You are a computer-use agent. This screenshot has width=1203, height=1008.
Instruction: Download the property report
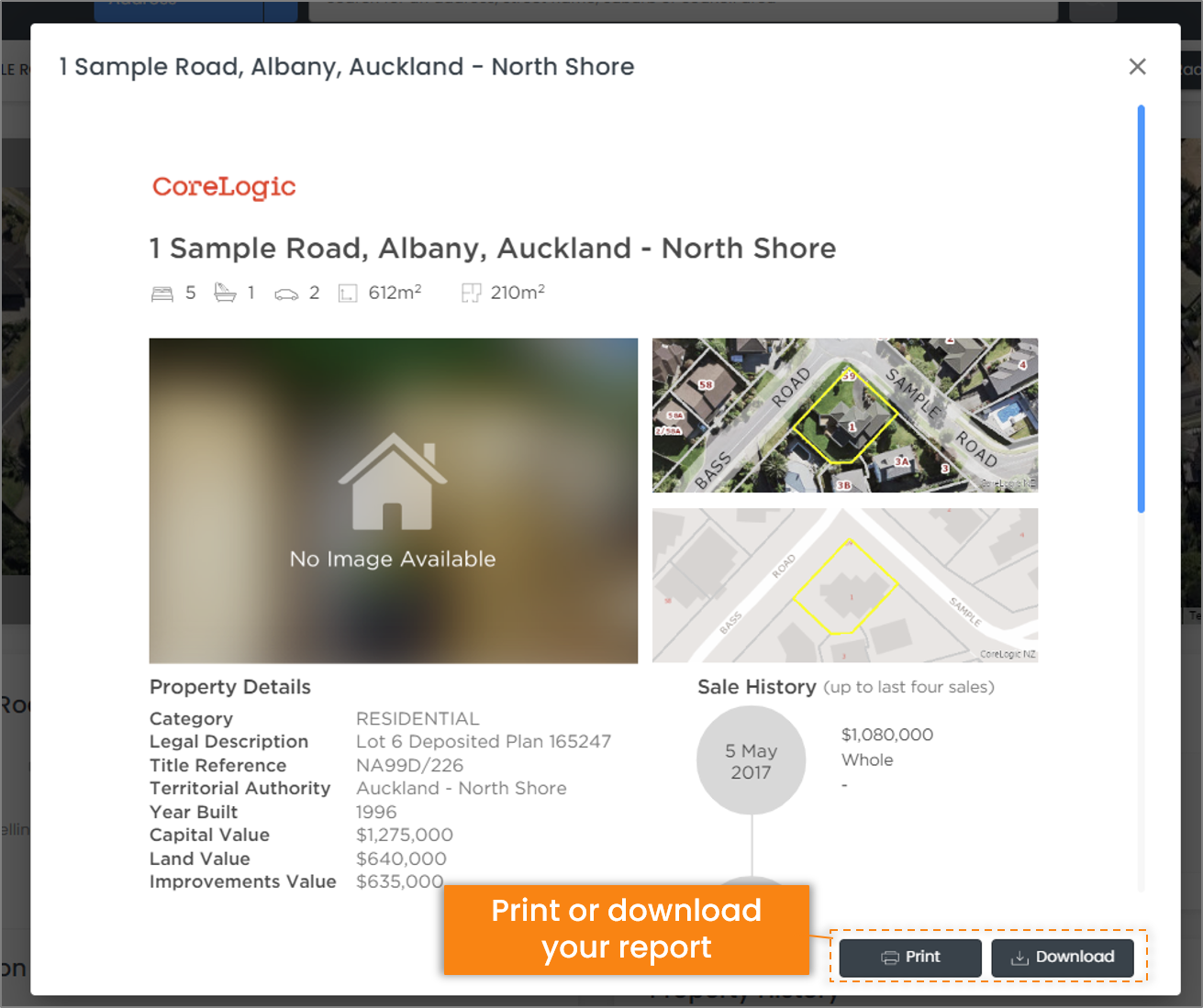(1063, 958)
